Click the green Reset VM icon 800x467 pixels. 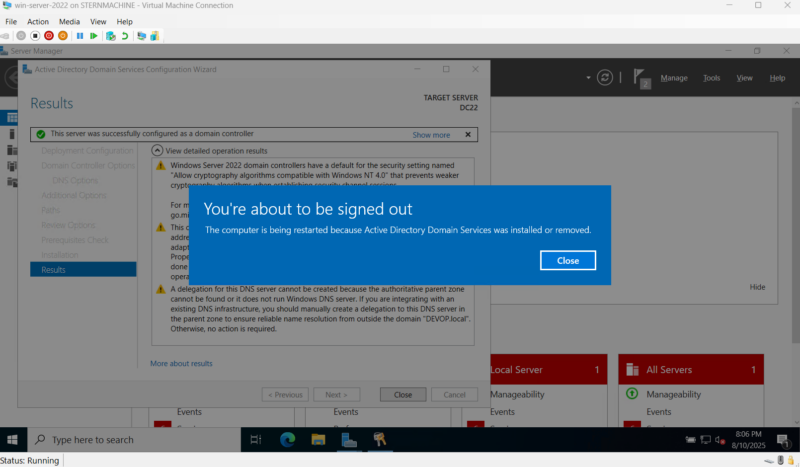[x=94, y=36]
